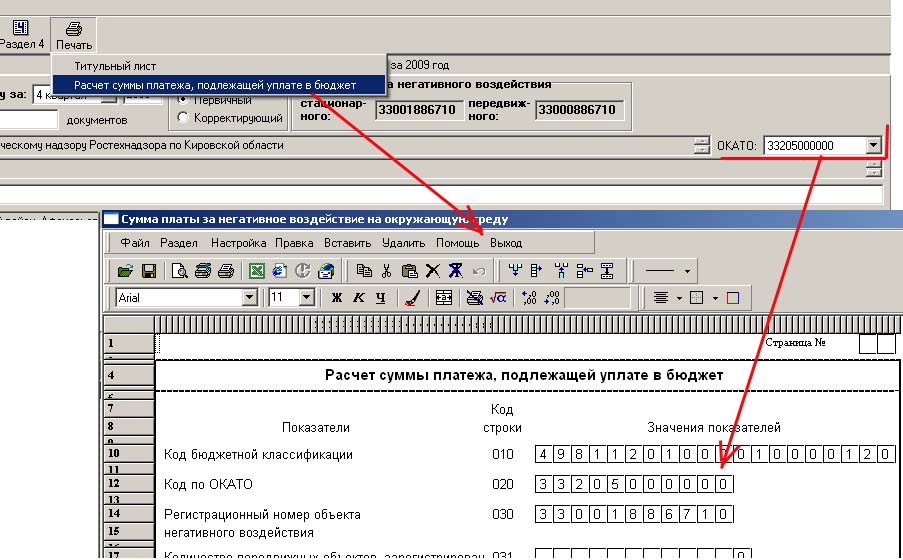Apply underline formatting with the Ч button
Image resolution: width=903 pixels, height=560 pixels.
(381, 298)
